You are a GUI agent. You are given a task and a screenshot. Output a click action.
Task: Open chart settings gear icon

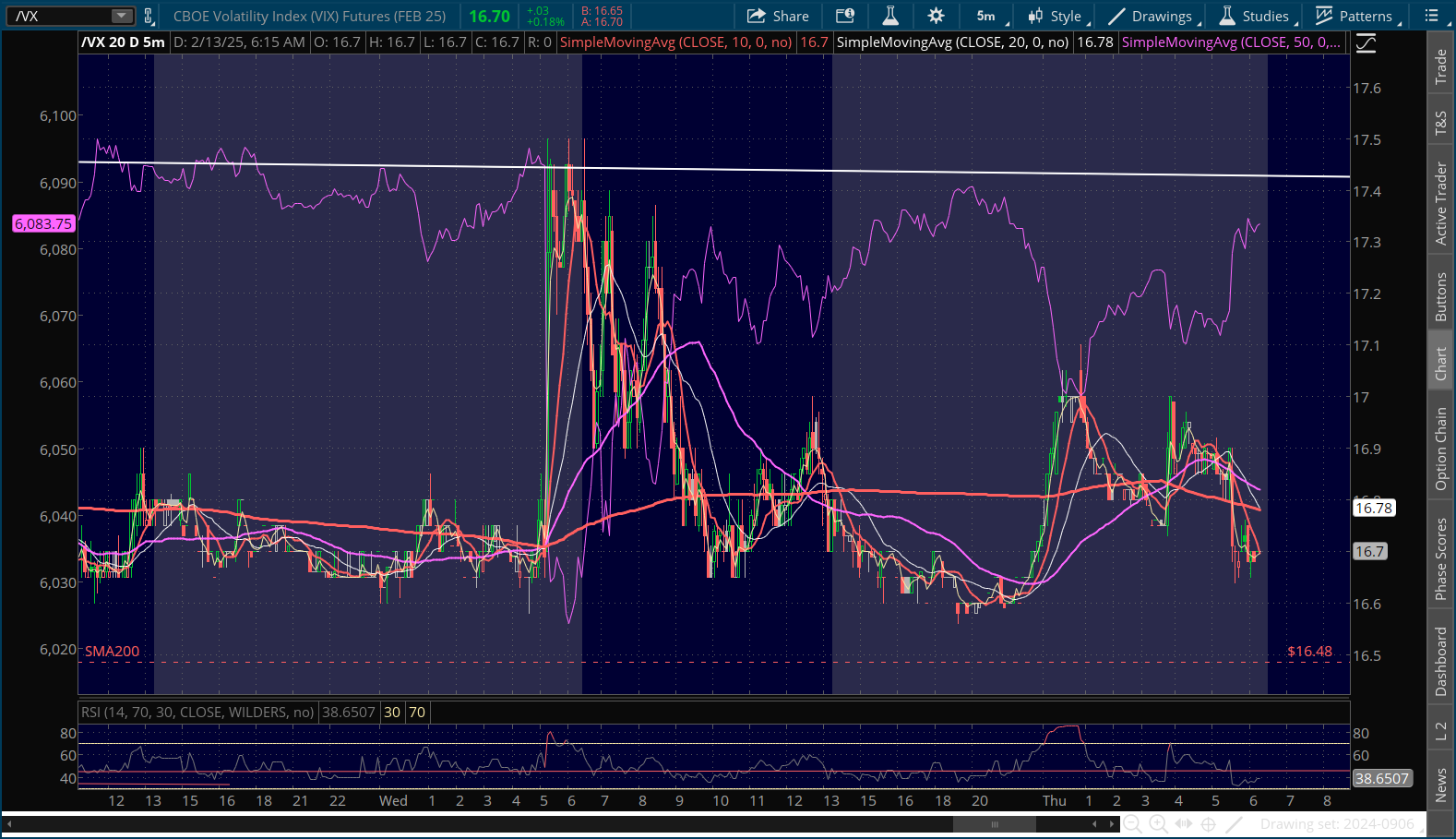936,16
